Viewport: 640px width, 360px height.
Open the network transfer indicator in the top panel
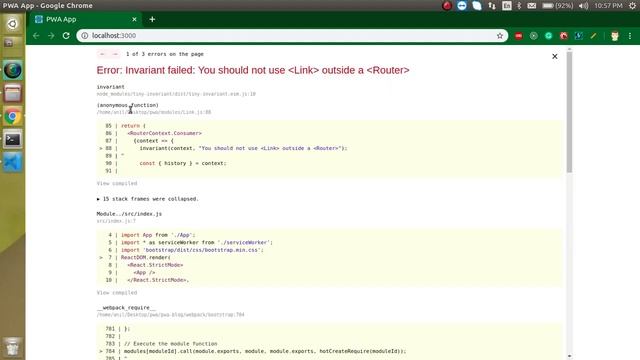pos(492,6)
